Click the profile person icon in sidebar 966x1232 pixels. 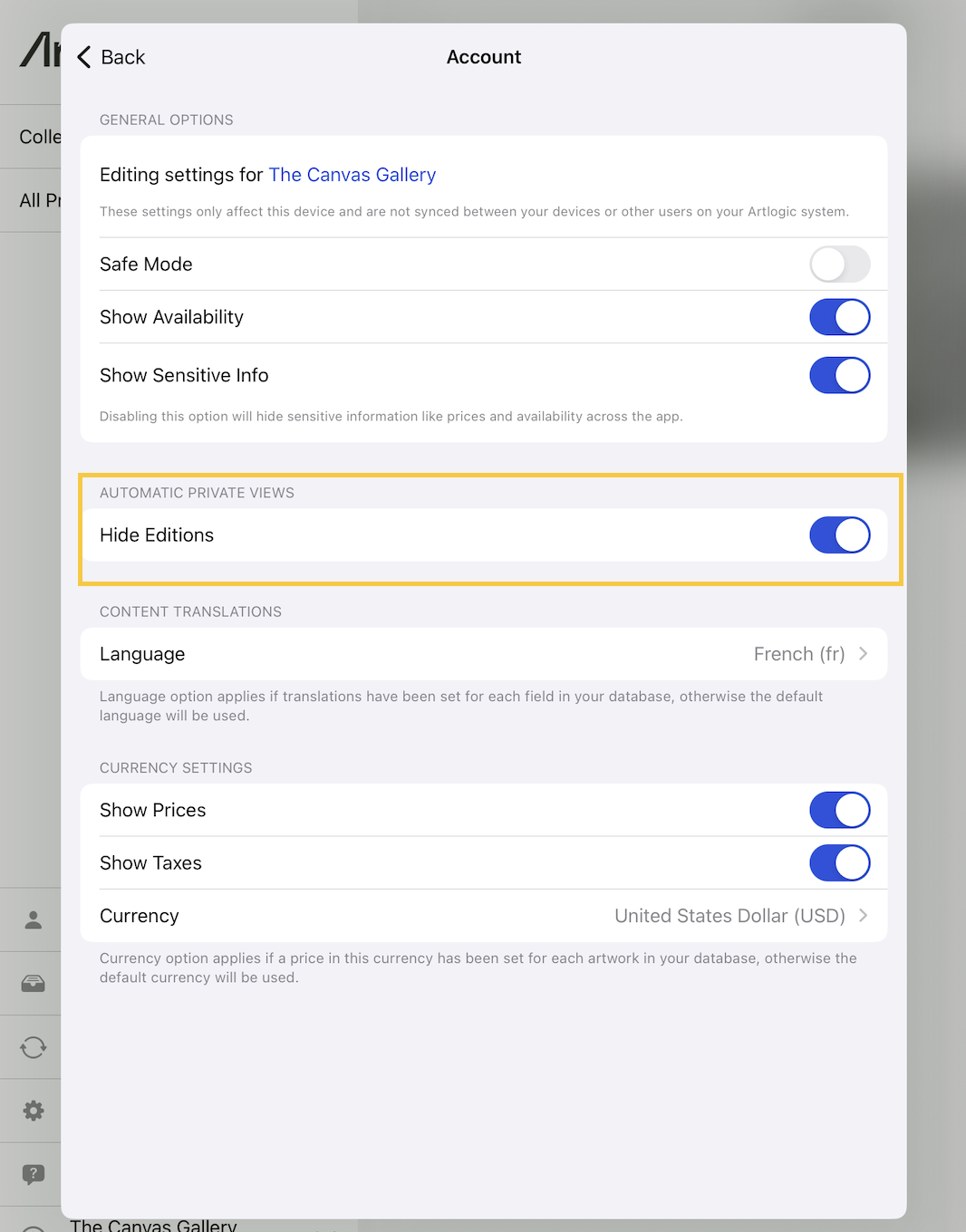[34, 919]
